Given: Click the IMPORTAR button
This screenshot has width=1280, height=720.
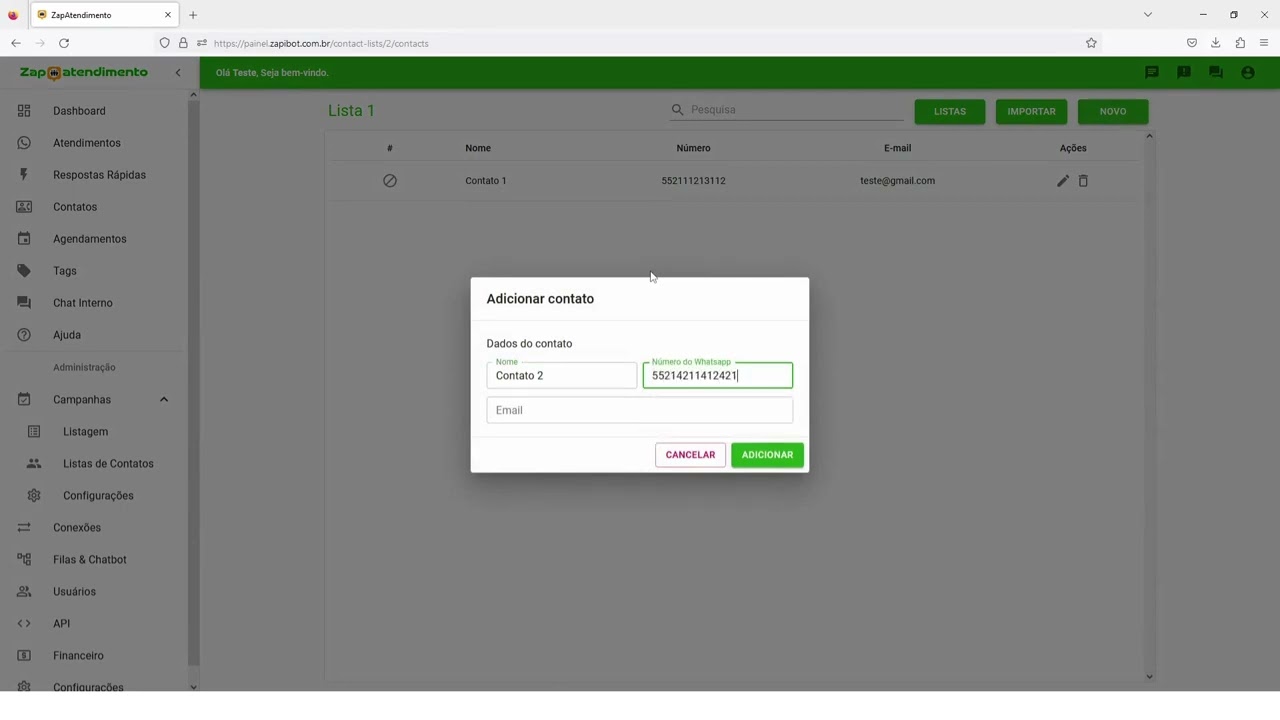Looking at the screenshot, I should [1031, 112].
